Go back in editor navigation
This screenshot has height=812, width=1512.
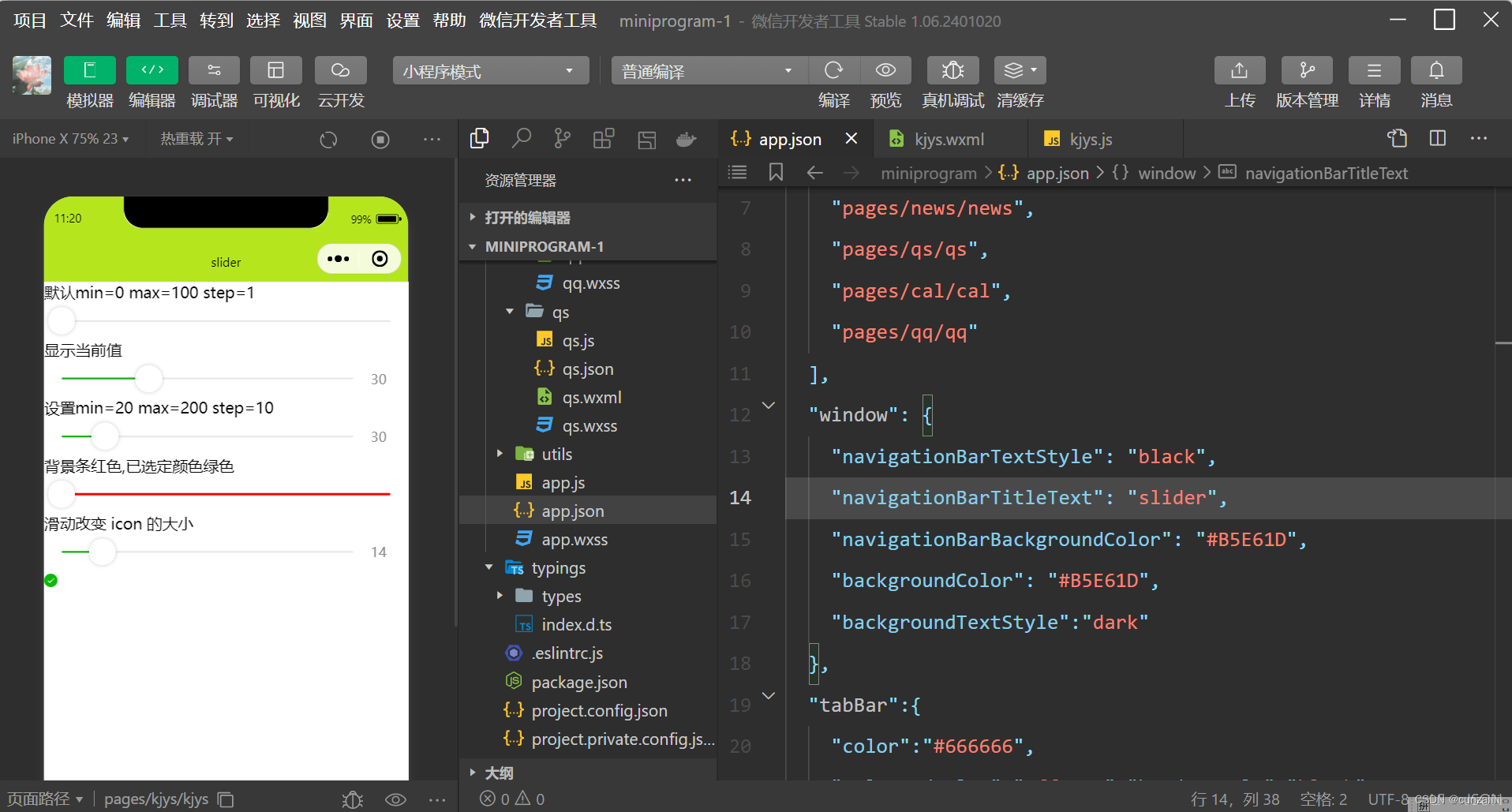(x=814, y=172)
